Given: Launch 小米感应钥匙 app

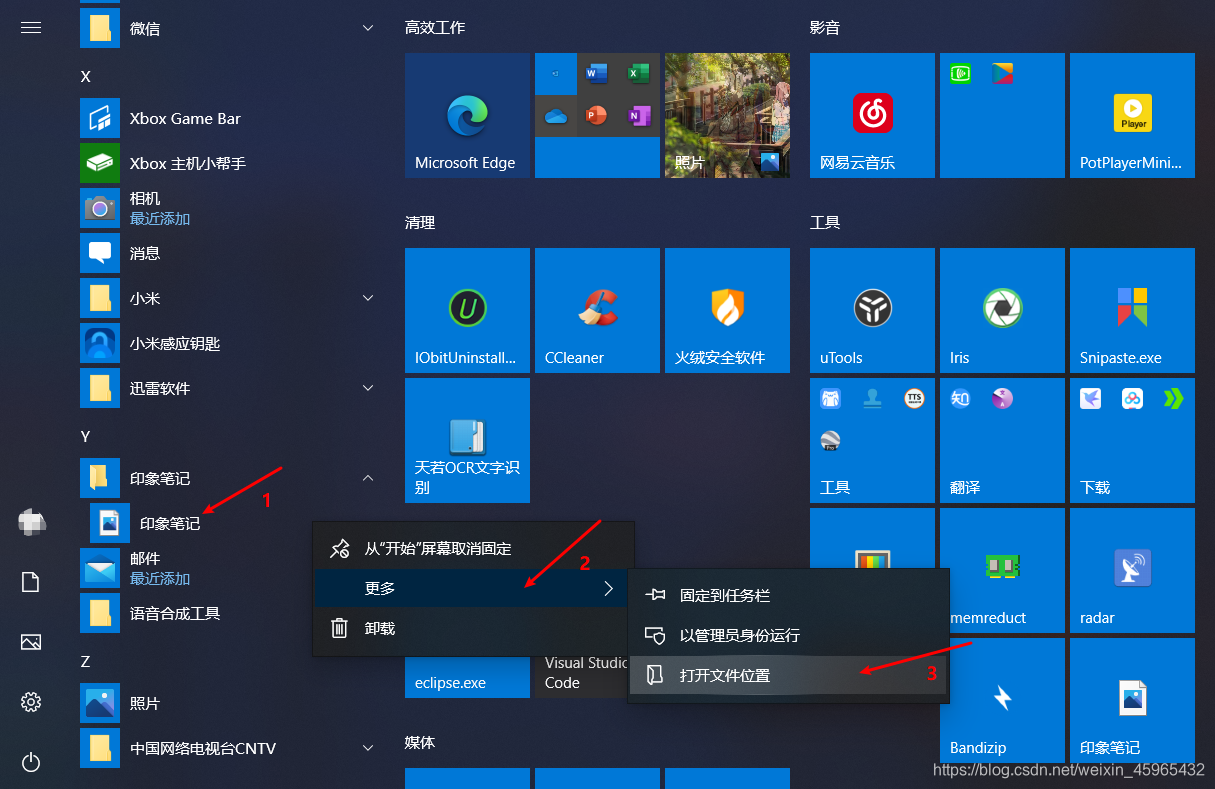Looking at the screenshot, I should pyautogui.click(x=230, y=343).
